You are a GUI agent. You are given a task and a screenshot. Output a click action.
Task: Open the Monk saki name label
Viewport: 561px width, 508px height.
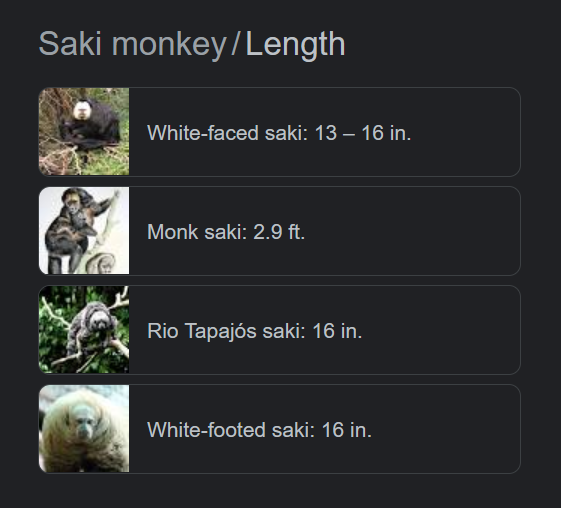pos(197,232)
